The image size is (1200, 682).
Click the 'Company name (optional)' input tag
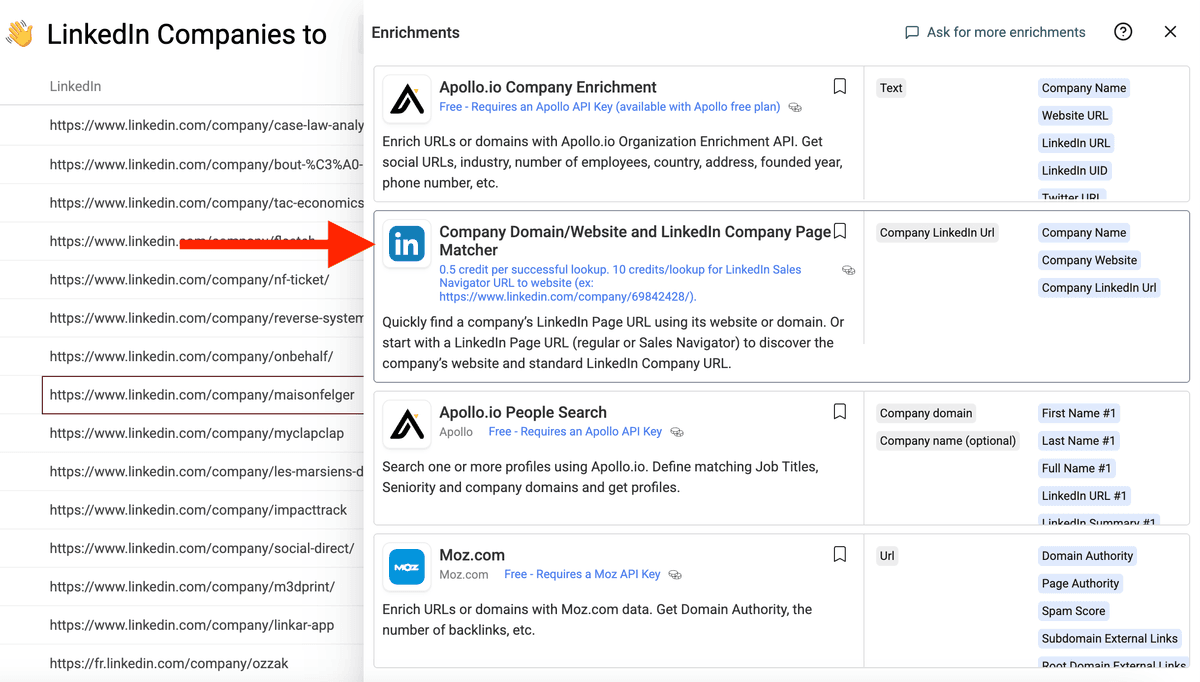click(948, 441)
